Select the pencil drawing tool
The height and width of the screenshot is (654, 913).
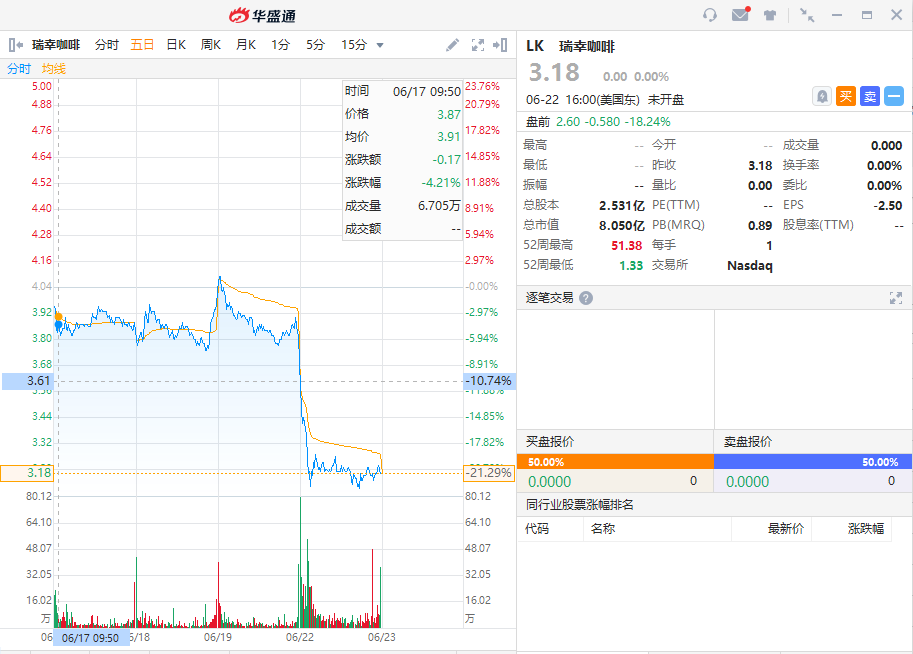pos(452,45)
